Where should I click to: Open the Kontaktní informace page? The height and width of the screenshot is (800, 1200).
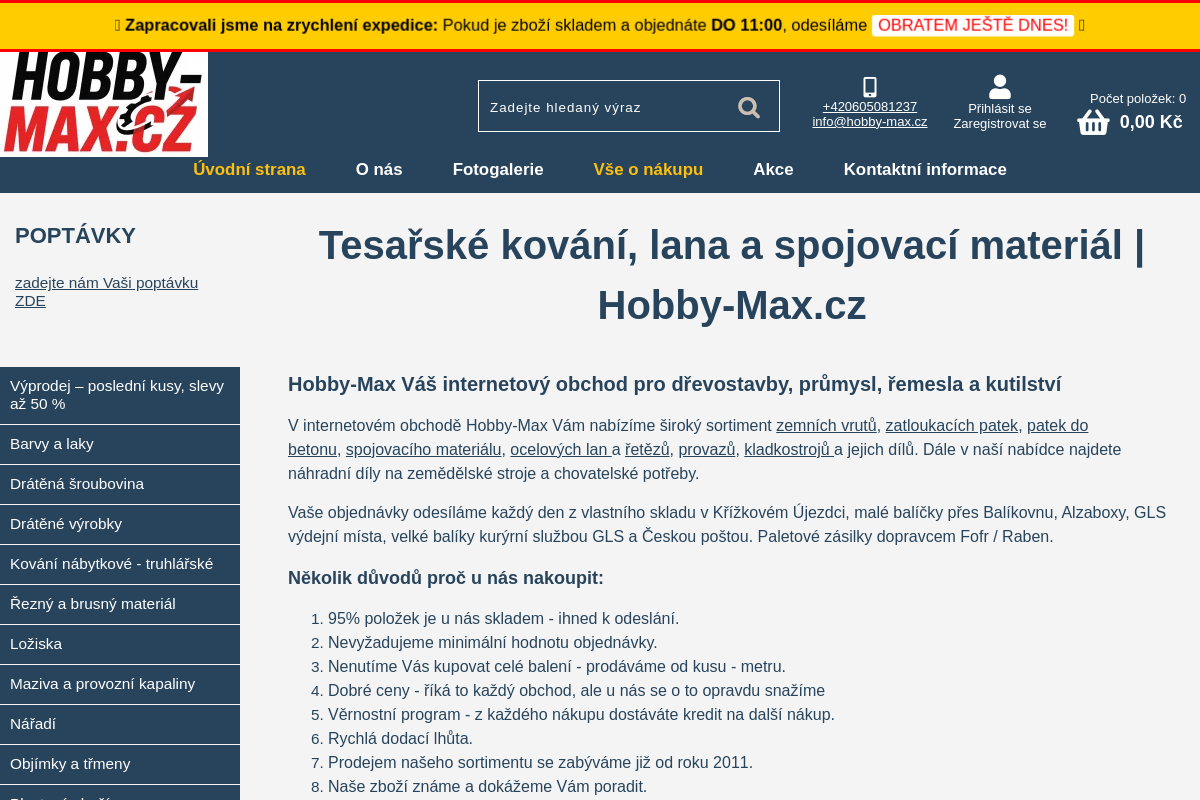click(925, 169)
